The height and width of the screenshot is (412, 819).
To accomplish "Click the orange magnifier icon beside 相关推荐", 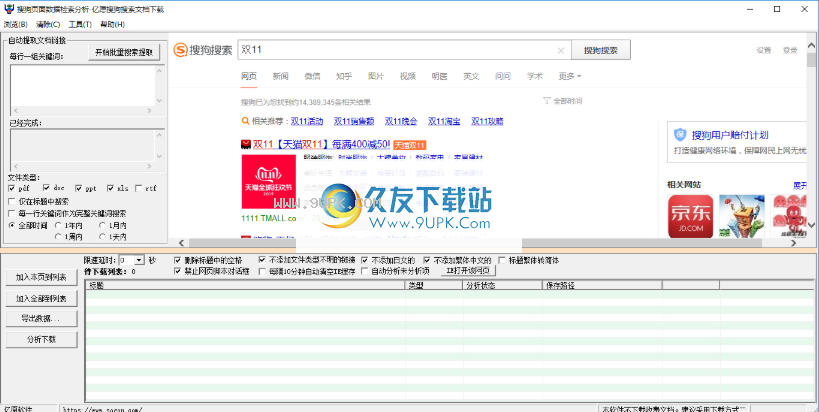I will pyautogui.click(x=245, y=121).
